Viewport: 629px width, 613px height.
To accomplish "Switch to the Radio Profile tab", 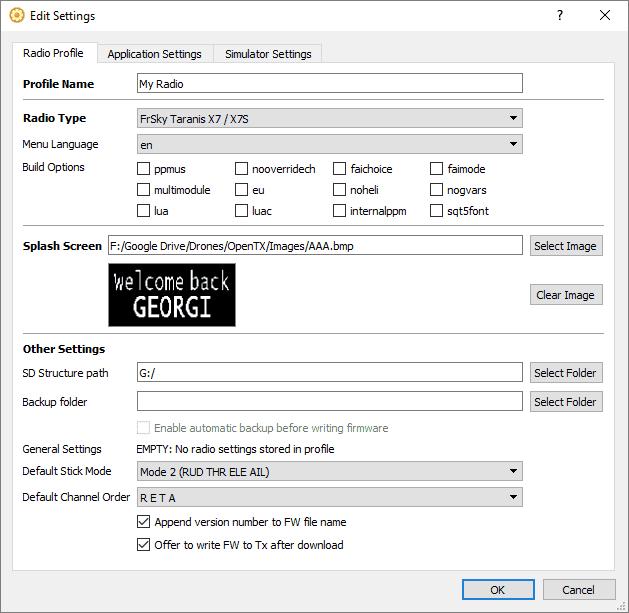I will [54, 53].
